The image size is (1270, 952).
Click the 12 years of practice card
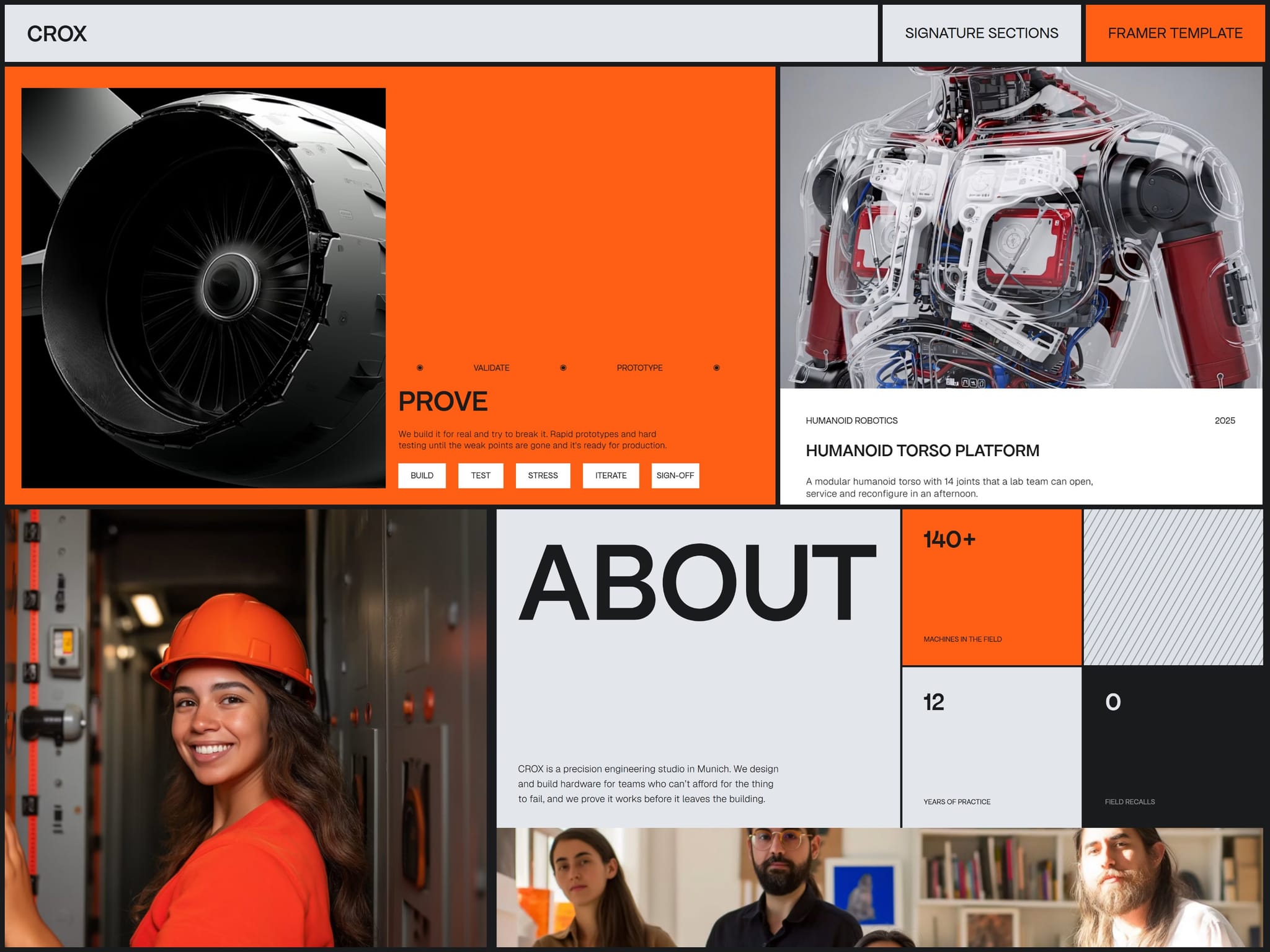[992, 747]
